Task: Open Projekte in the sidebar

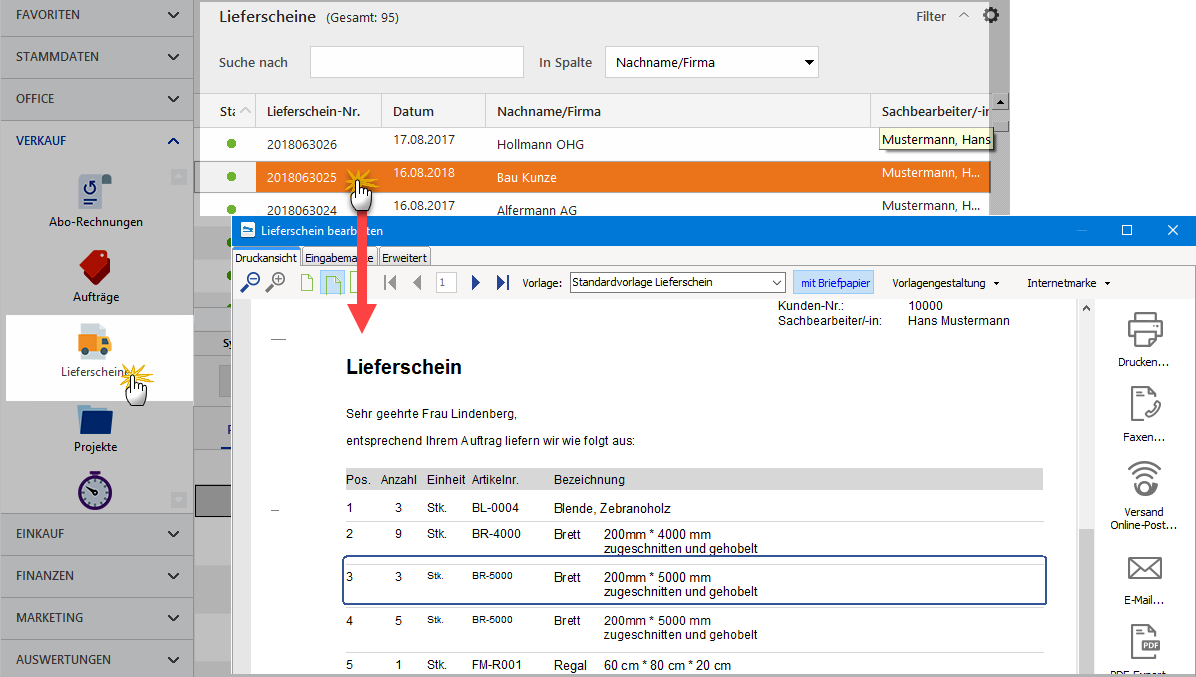Action: tap(95, 428)
